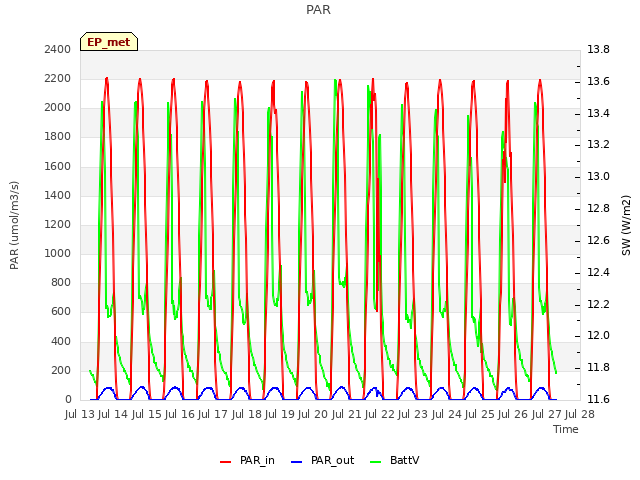Click the 600 left axis value
The height and width of the screenshot is (480, 640).
61,312
